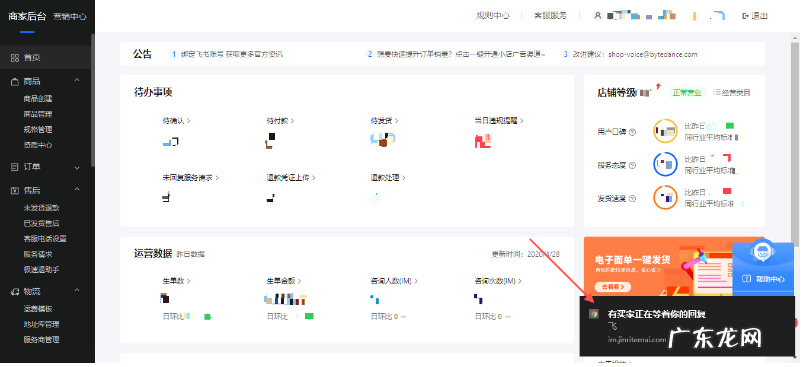View 生单金额 order amount details
The width and height of the screenshot is (801, 367).
point(284,281)
